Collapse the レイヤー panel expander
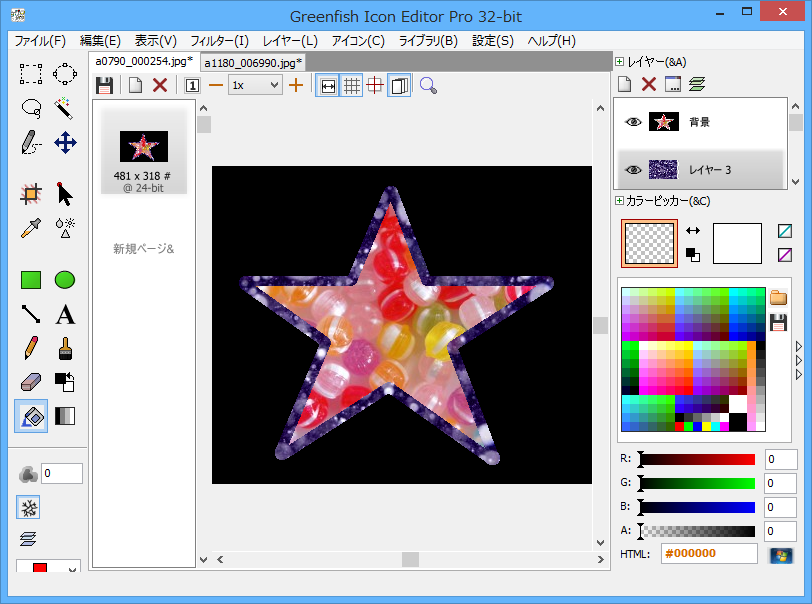Image resolution: width=812 pixels, height=604 pixels. (619, 62)
